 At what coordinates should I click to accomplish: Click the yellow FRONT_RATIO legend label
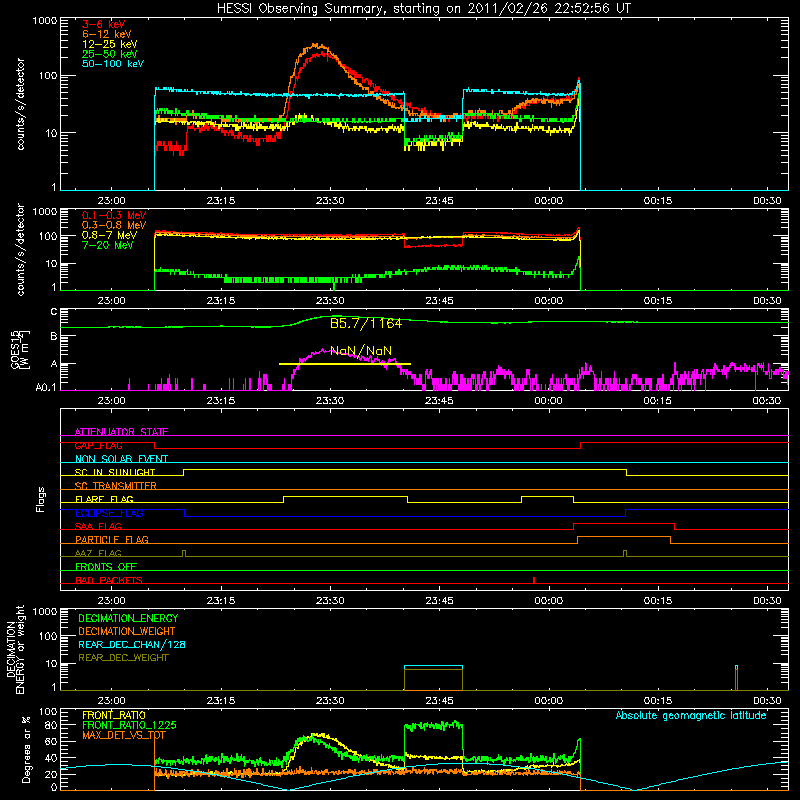click(114, 715)
